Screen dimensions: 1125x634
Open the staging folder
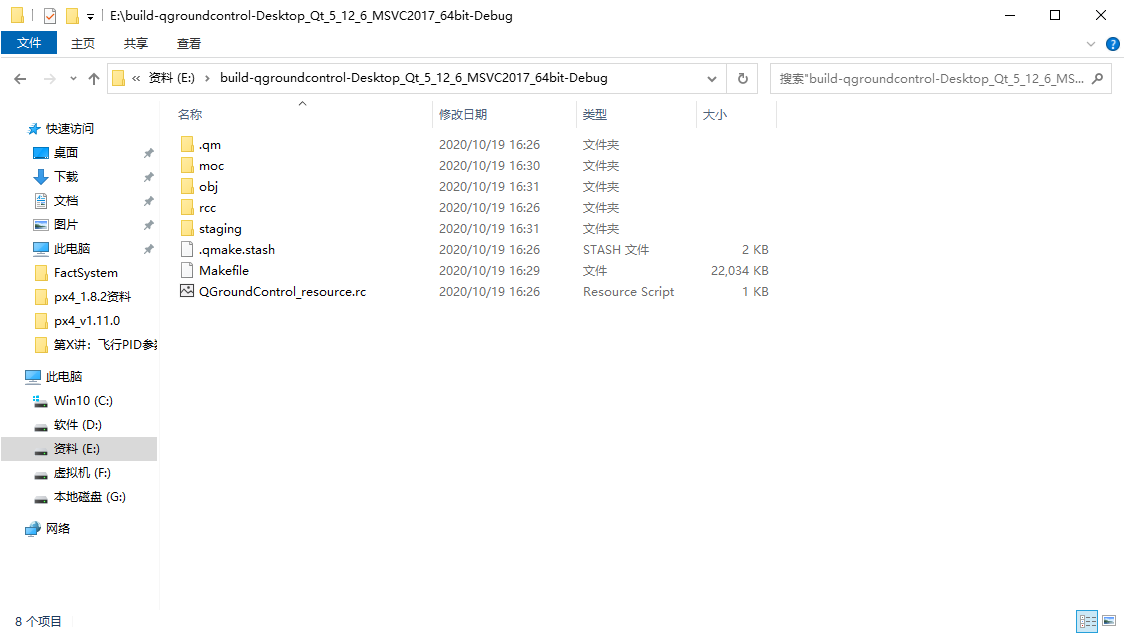pos(219,228)
